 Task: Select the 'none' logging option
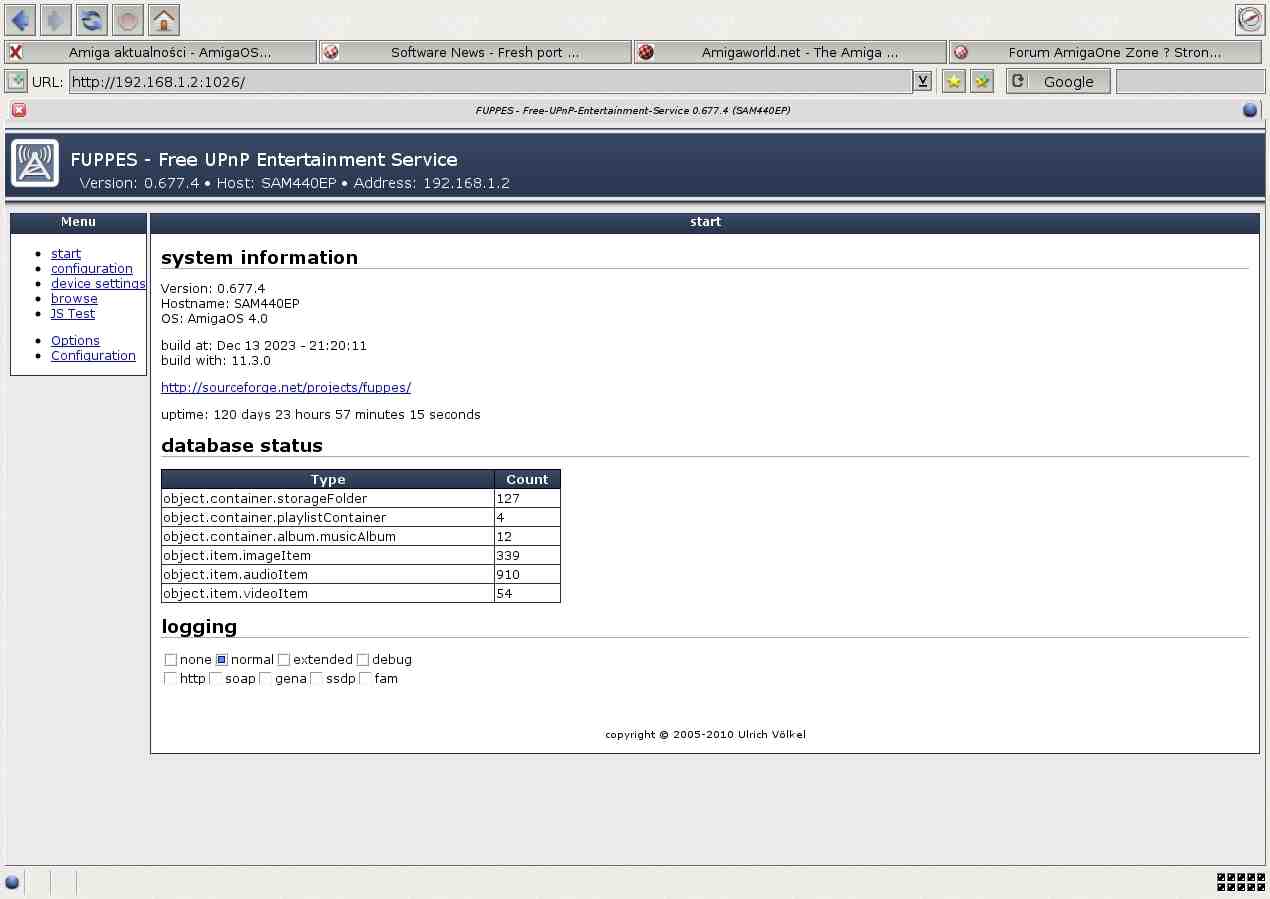point(171,660)
